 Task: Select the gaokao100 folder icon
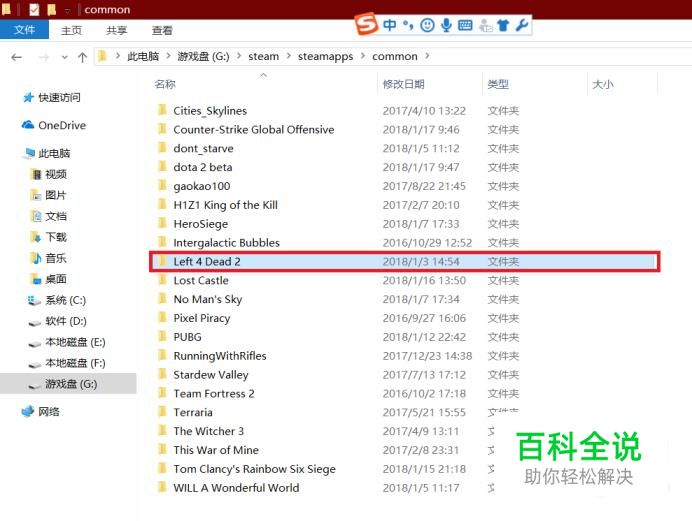[162, 185]
